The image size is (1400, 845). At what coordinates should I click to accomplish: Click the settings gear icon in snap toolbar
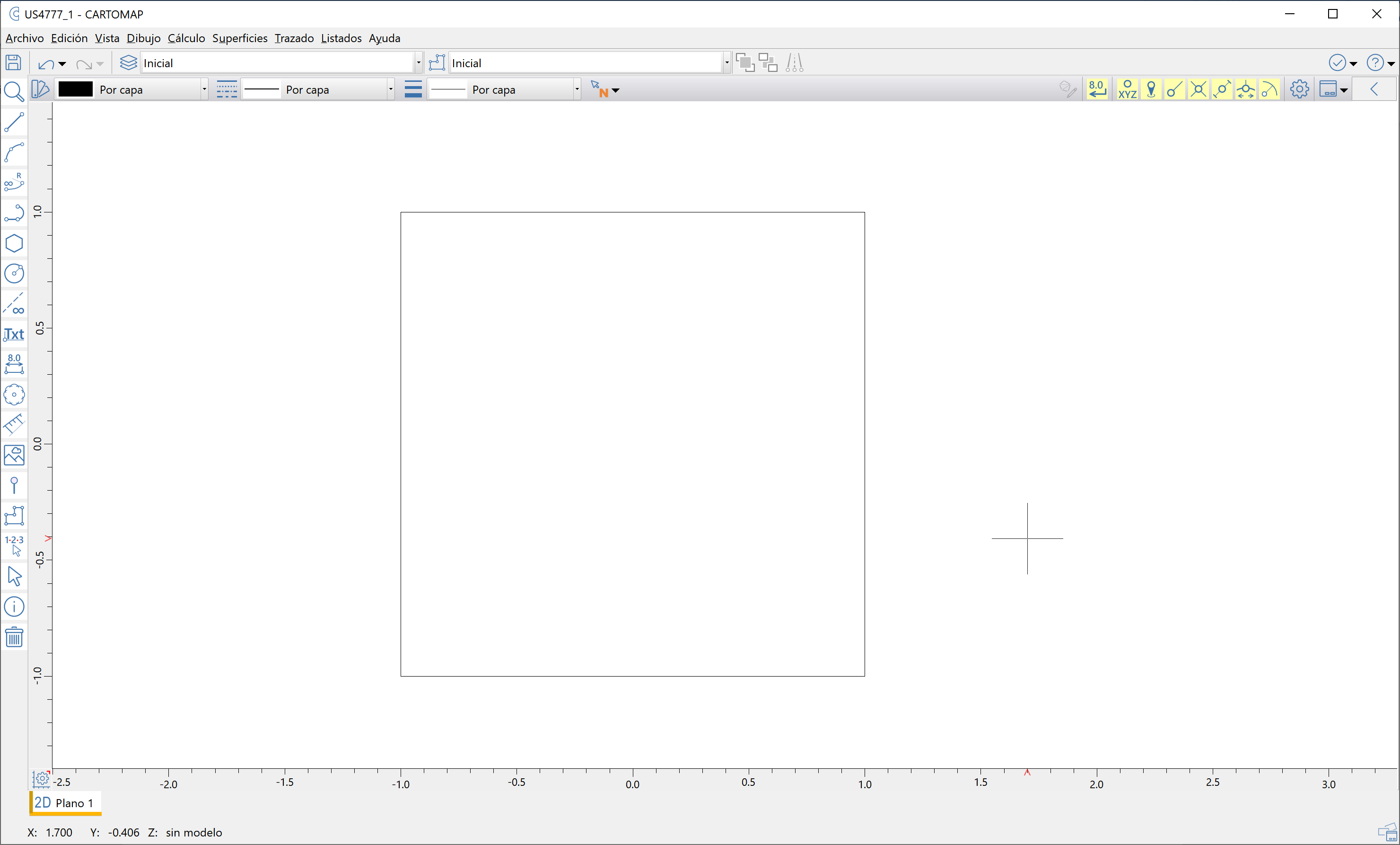[1299, 89]
